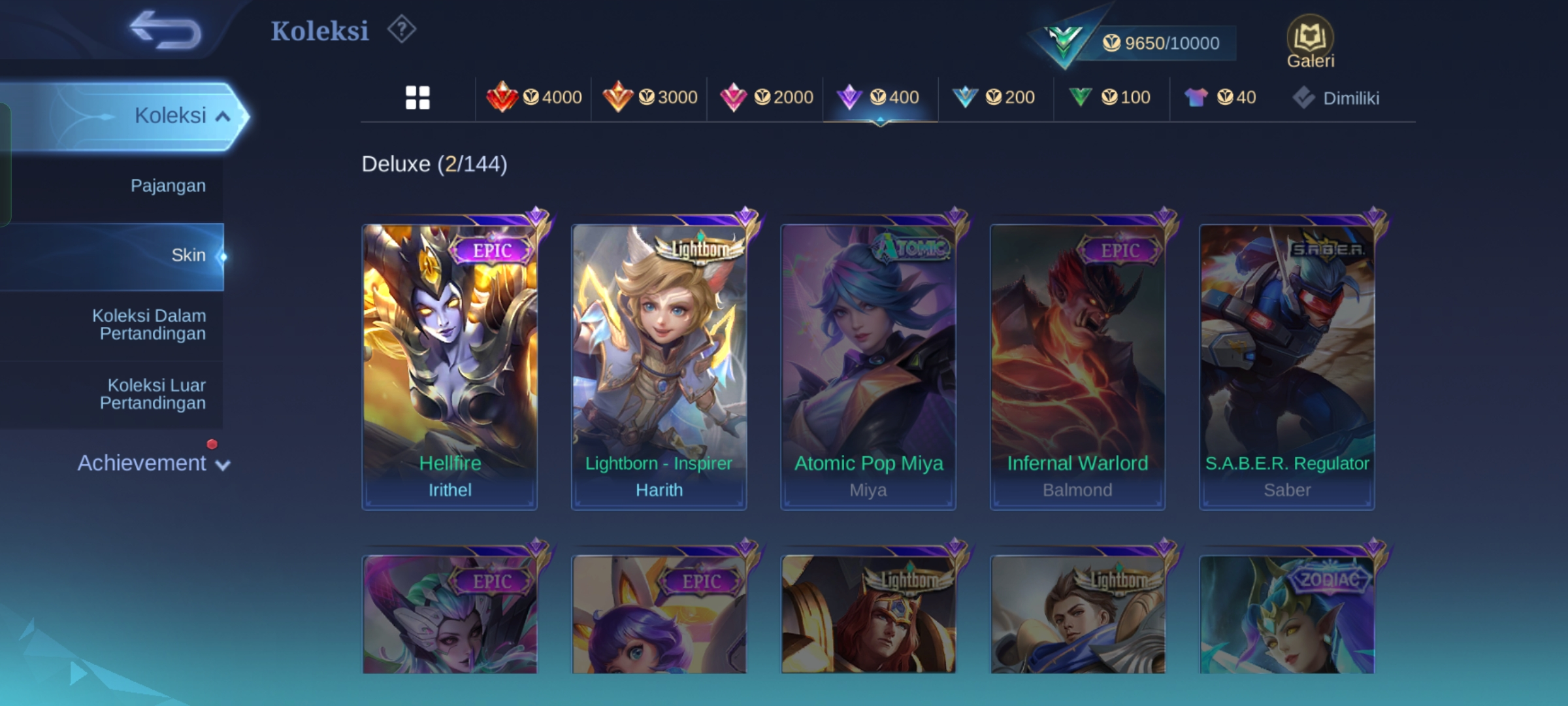Select the all-skins grid view icon
The width and height of the screenshot is (1568, 706).
click(417, 98)
